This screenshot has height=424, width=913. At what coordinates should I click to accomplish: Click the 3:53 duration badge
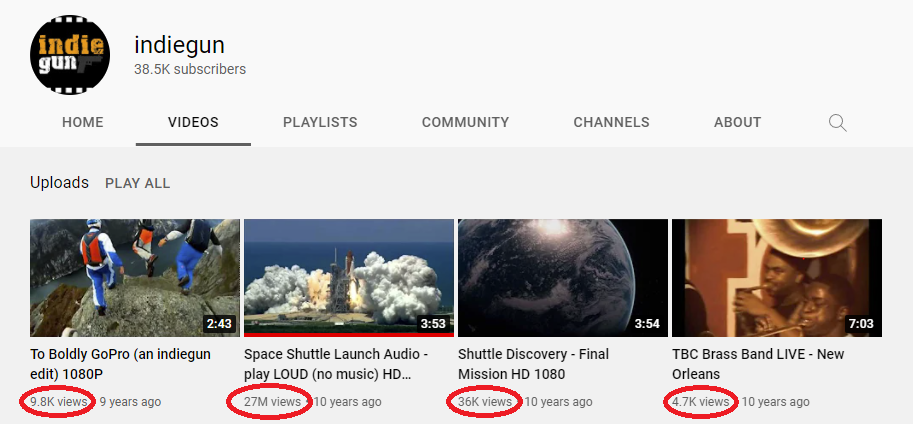(x=433, y=324)
